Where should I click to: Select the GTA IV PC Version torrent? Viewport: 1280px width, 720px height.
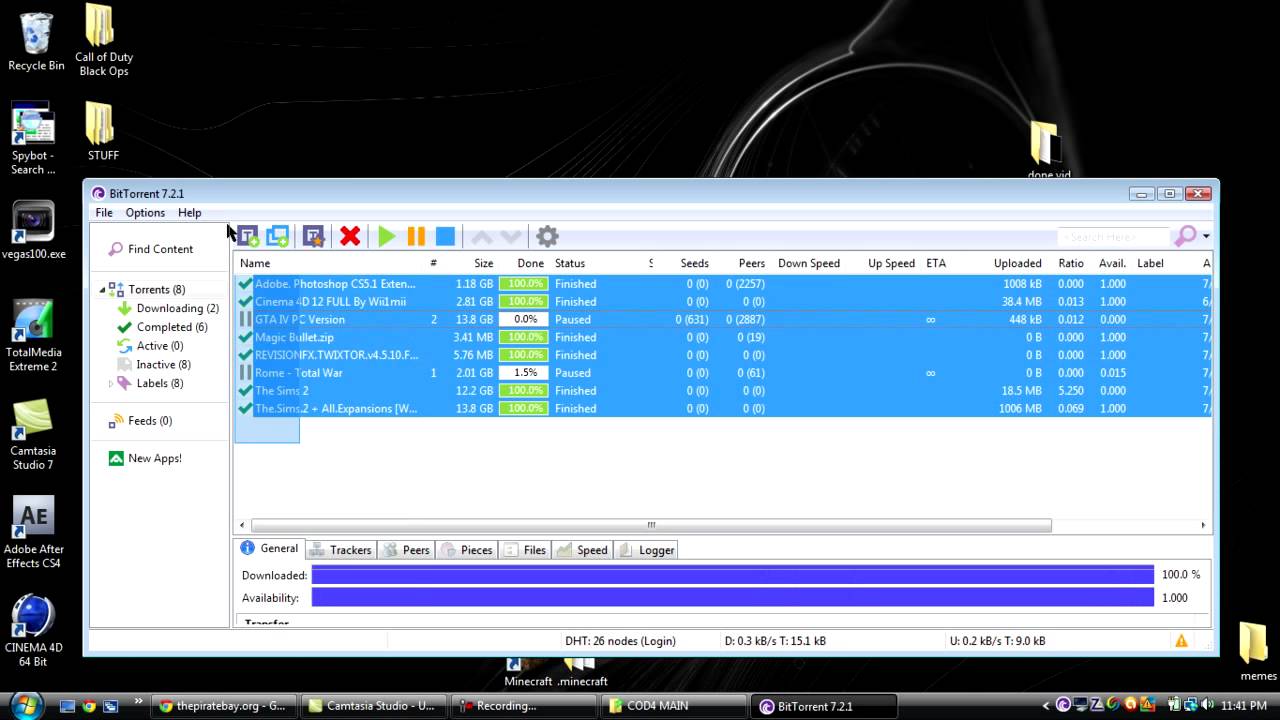click(723, 320)
